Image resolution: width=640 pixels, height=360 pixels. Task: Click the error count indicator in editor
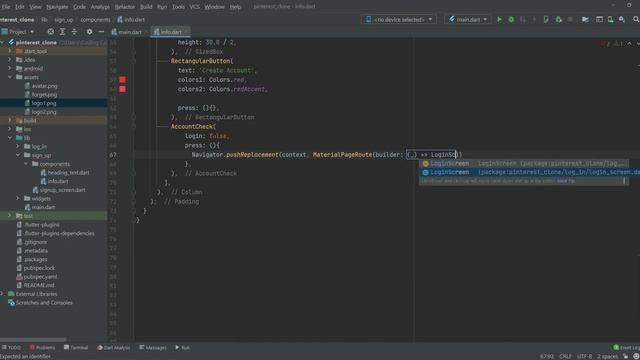(x=605, y=43)
